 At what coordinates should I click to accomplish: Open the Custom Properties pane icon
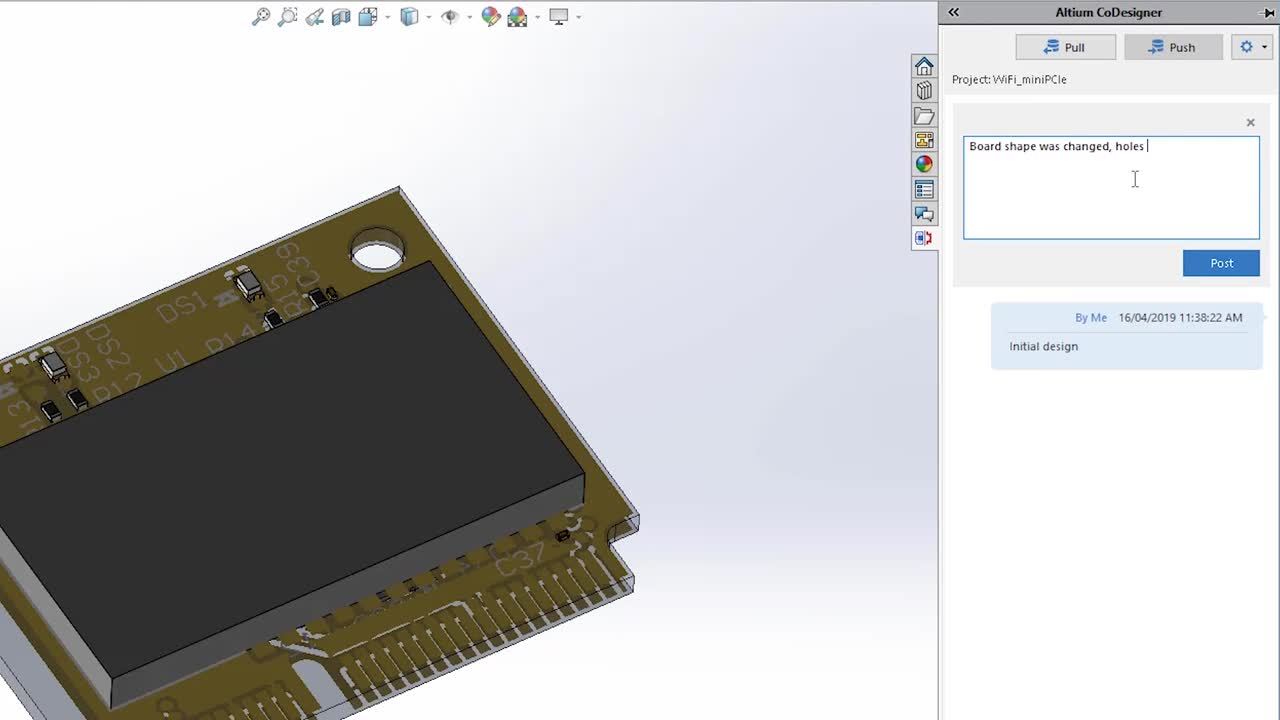924,190
